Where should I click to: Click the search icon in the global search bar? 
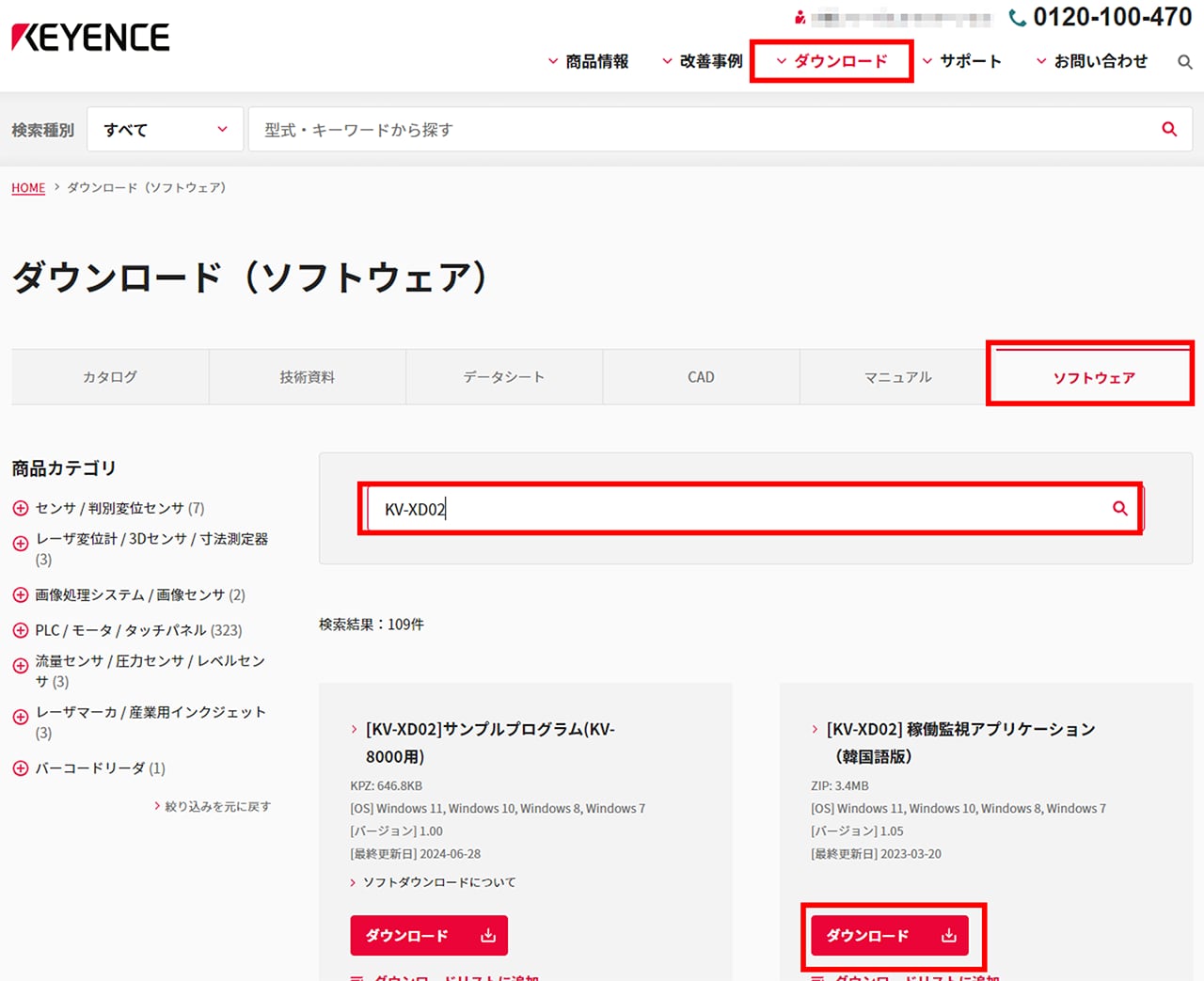point(1169,130)
